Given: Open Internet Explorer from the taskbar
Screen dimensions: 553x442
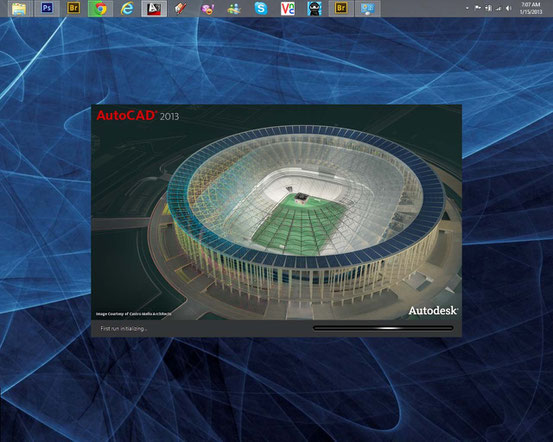Looking at the screenshot, I should 127,8.
